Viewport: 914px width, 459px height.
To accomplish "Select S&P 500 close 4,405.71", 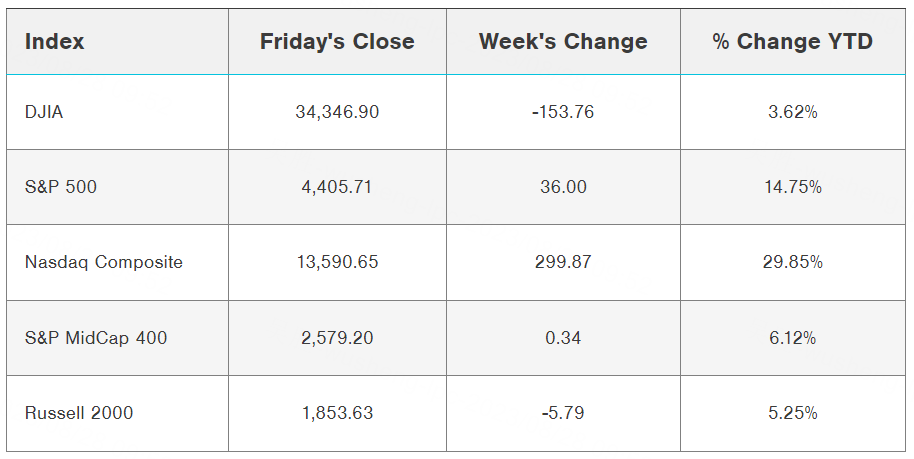I will point(337,187).
